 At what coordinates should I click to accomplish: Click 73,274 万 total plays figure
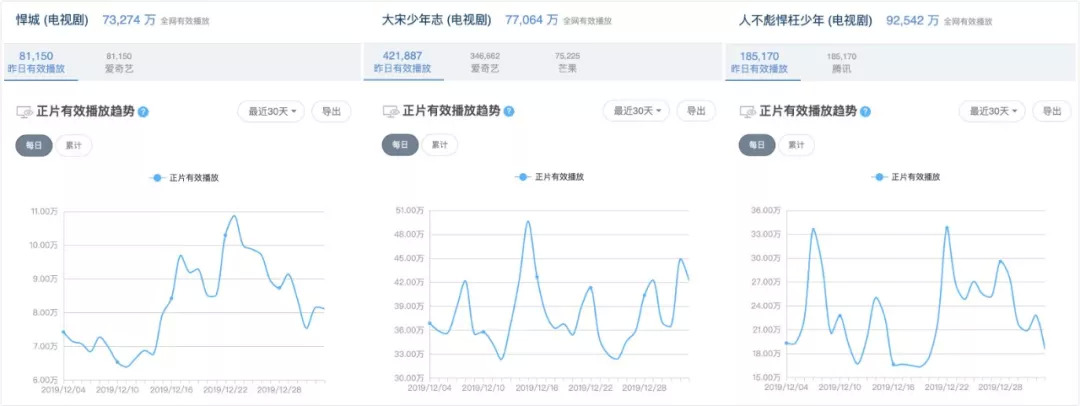129,20
